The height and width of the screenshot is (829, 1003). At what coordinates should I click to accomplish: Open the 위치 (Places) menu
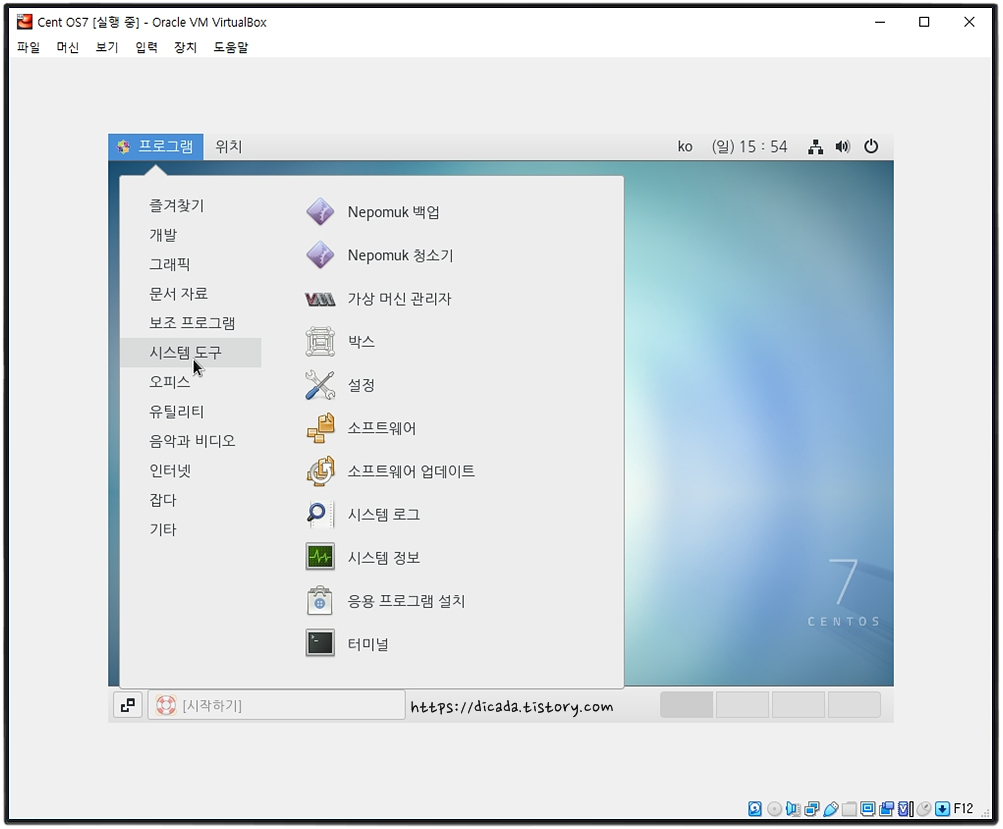click(228, 146)
